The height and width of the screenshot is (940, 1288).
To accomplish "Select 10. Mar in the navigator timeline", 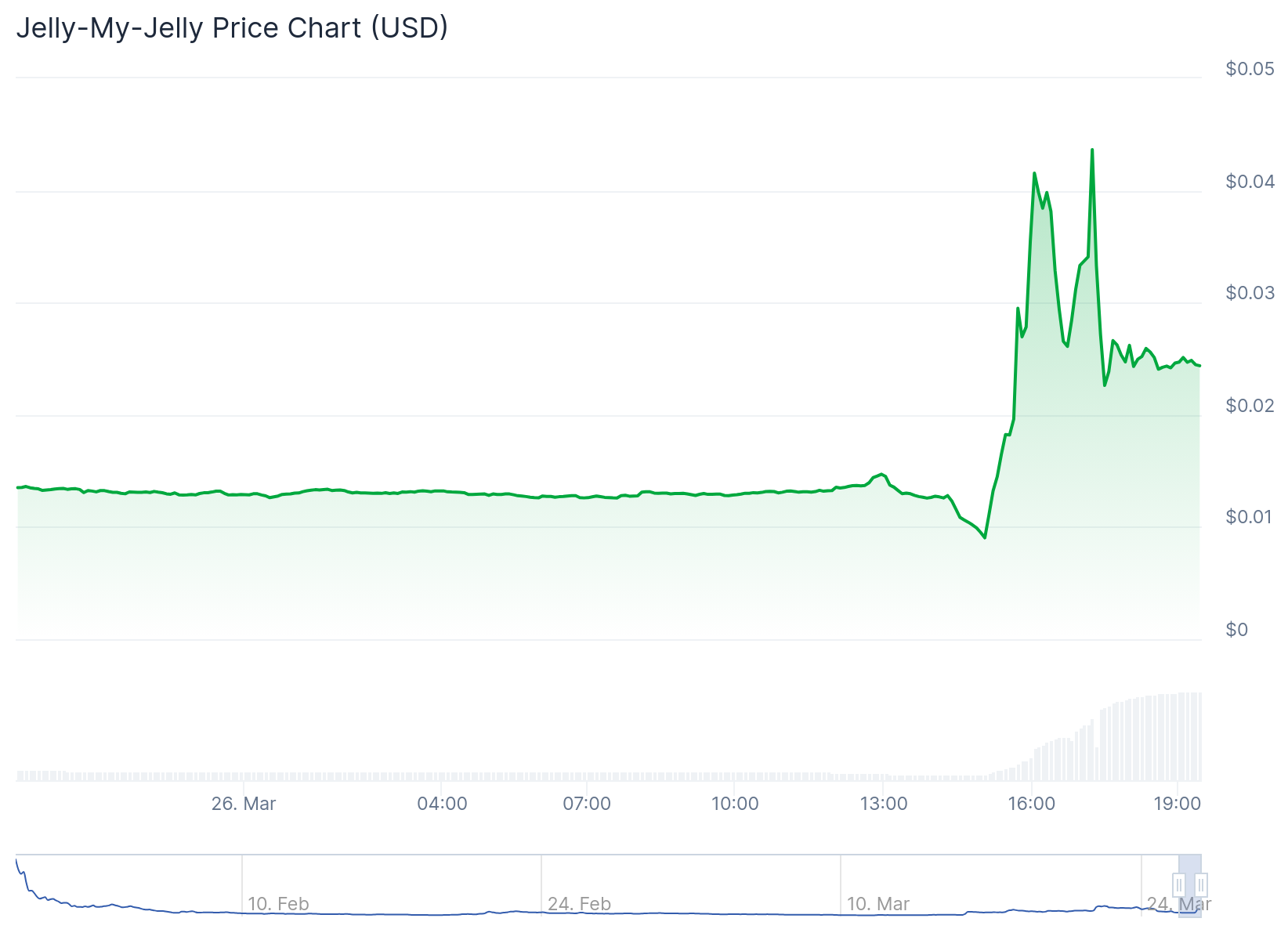I will tap(878, 904).
